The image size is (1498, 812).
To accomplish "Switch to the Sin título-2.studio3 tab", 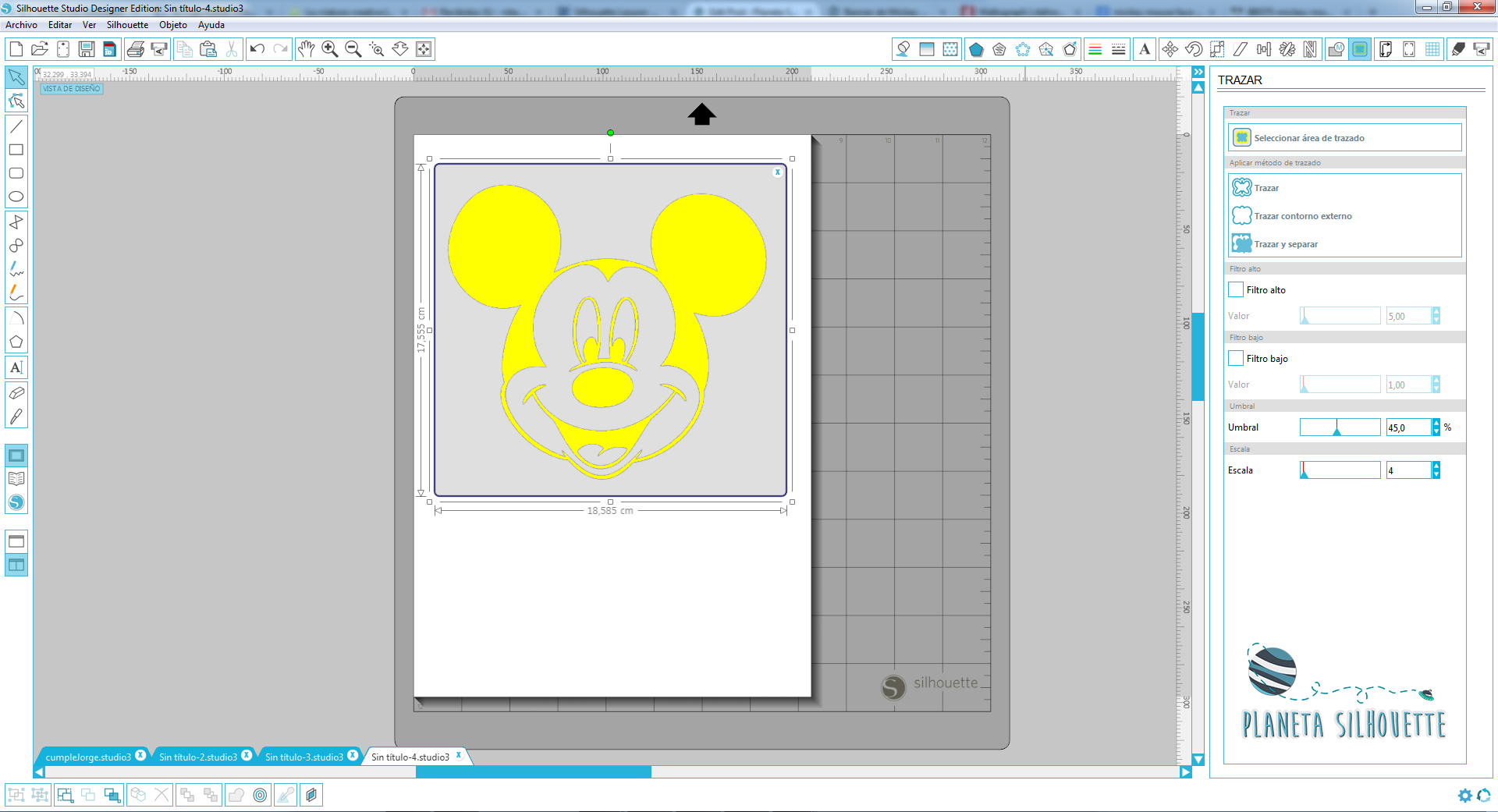I will coord(198,757).
